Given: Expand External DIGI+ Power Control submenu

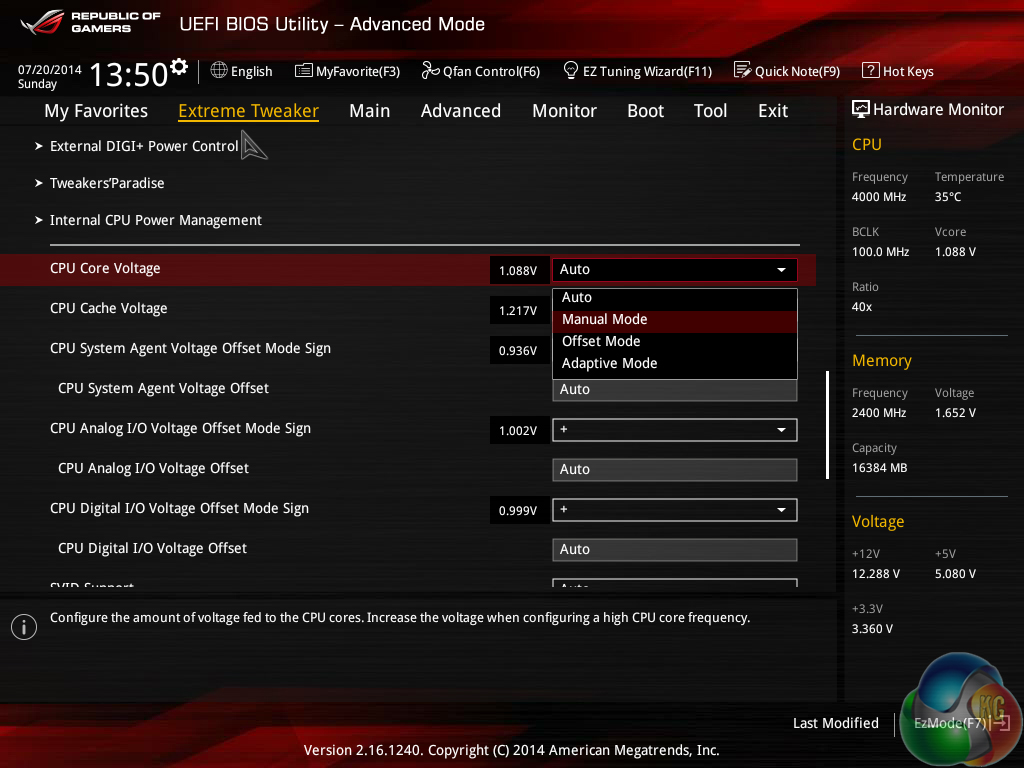Looking at the screenshot, I should (144, 146).
